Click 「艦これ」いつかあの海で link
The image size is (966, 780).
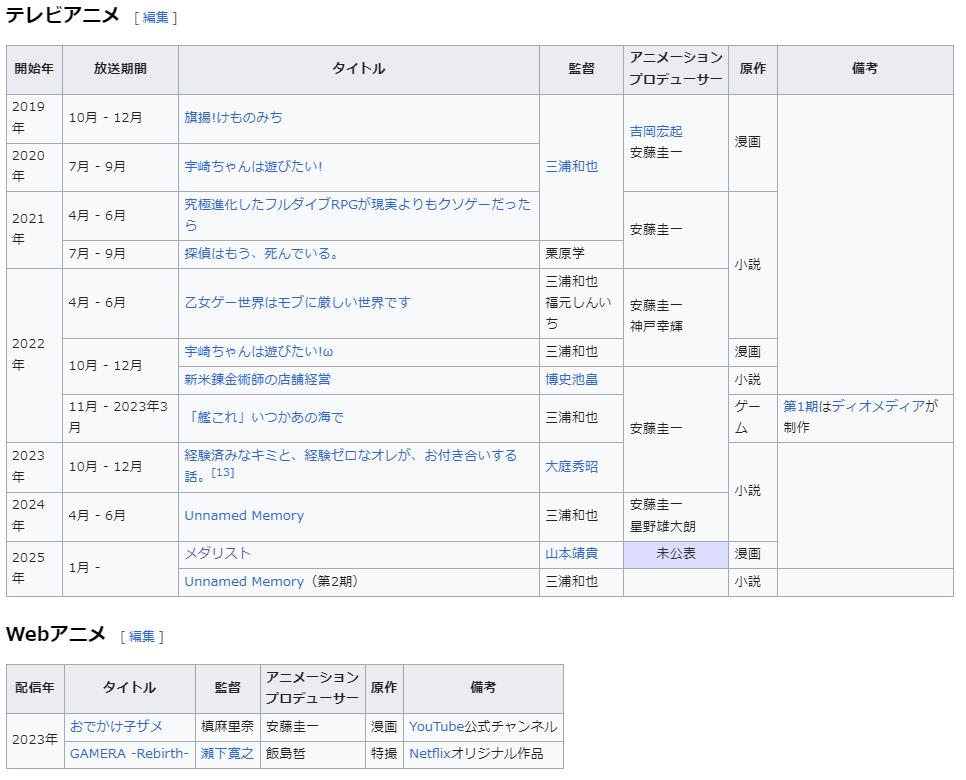tap(266, 417)
